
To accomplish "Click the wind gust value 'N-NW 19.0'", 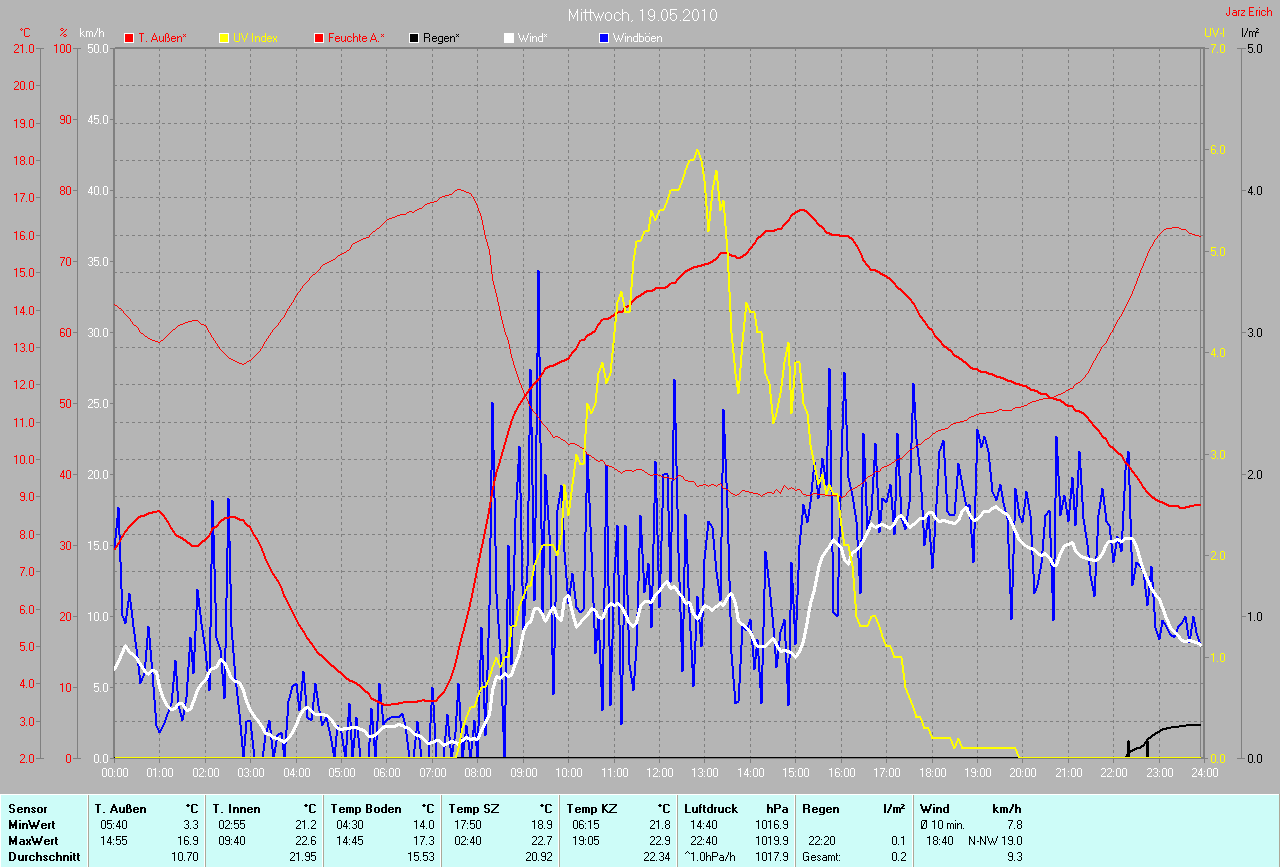I will point(995,840).
